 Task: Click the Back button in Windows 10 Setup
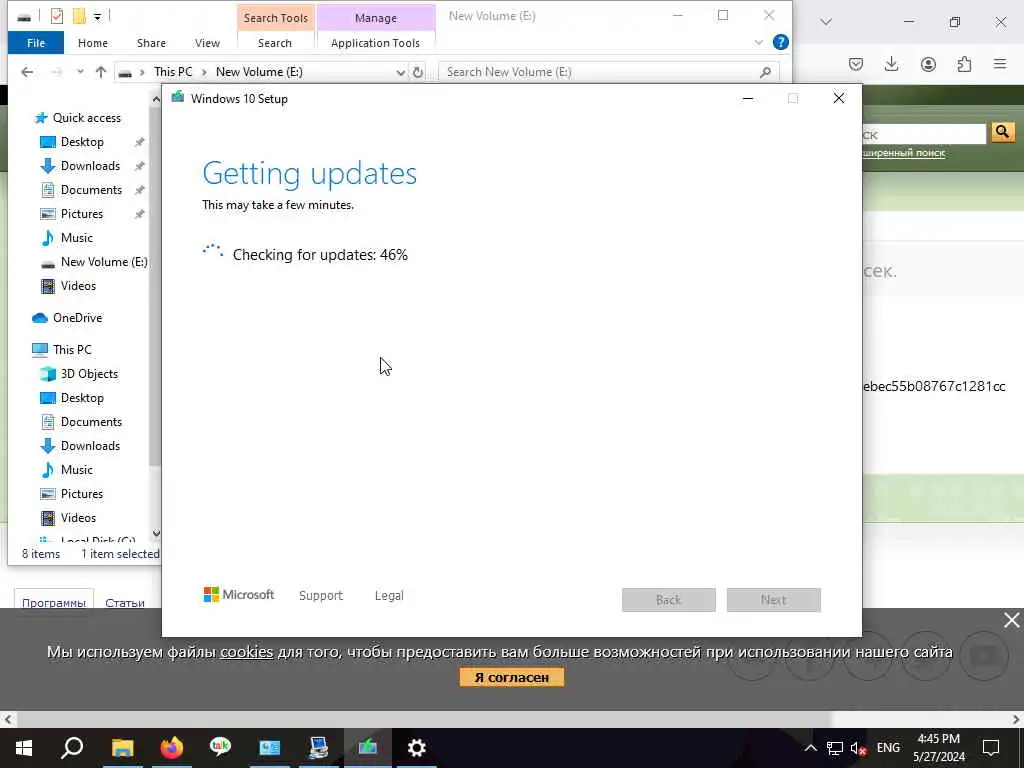(x=669, y=600)
